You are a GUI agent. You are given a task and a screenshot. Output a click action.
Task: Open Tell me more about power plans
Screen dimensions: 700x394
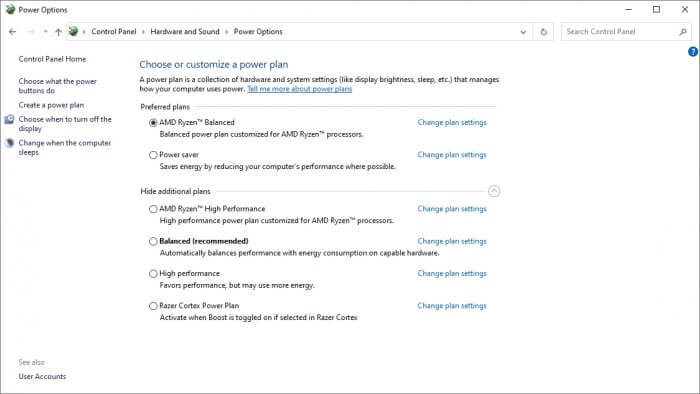click(300, 89)
